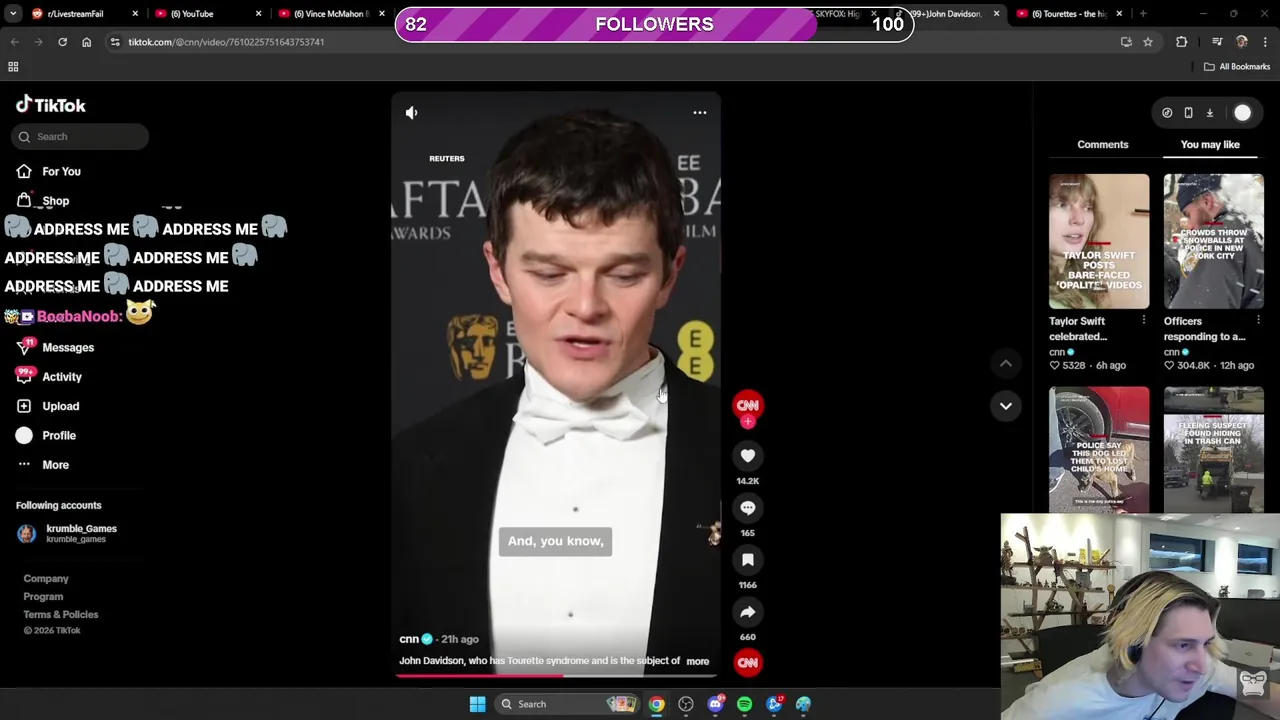Go to previous video with up chevron
The height and width of the screenshot is (720, 1280).
tap(1006, 364)
